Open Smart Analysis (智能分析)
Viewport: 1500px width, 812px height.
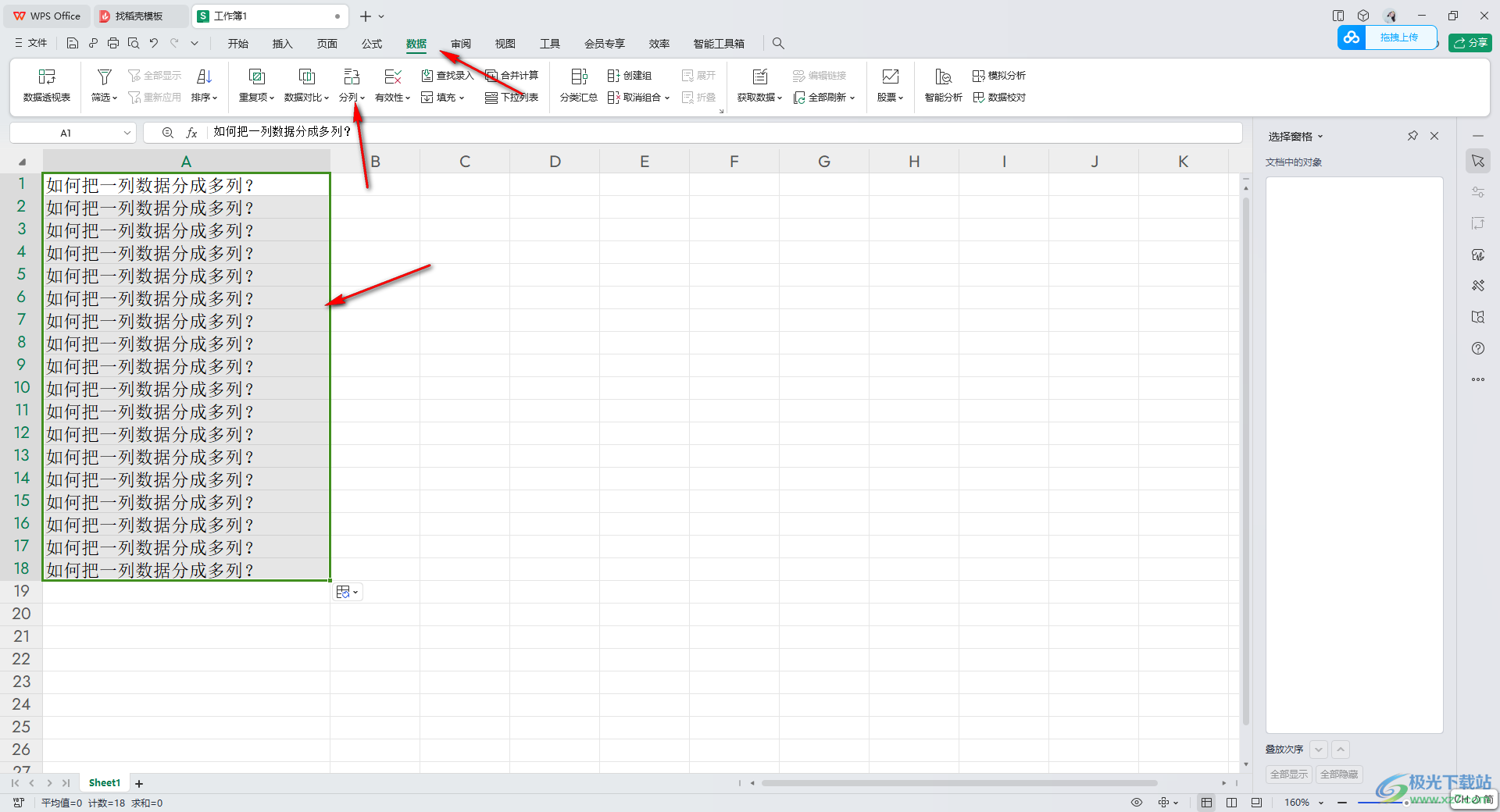point(943,85)
